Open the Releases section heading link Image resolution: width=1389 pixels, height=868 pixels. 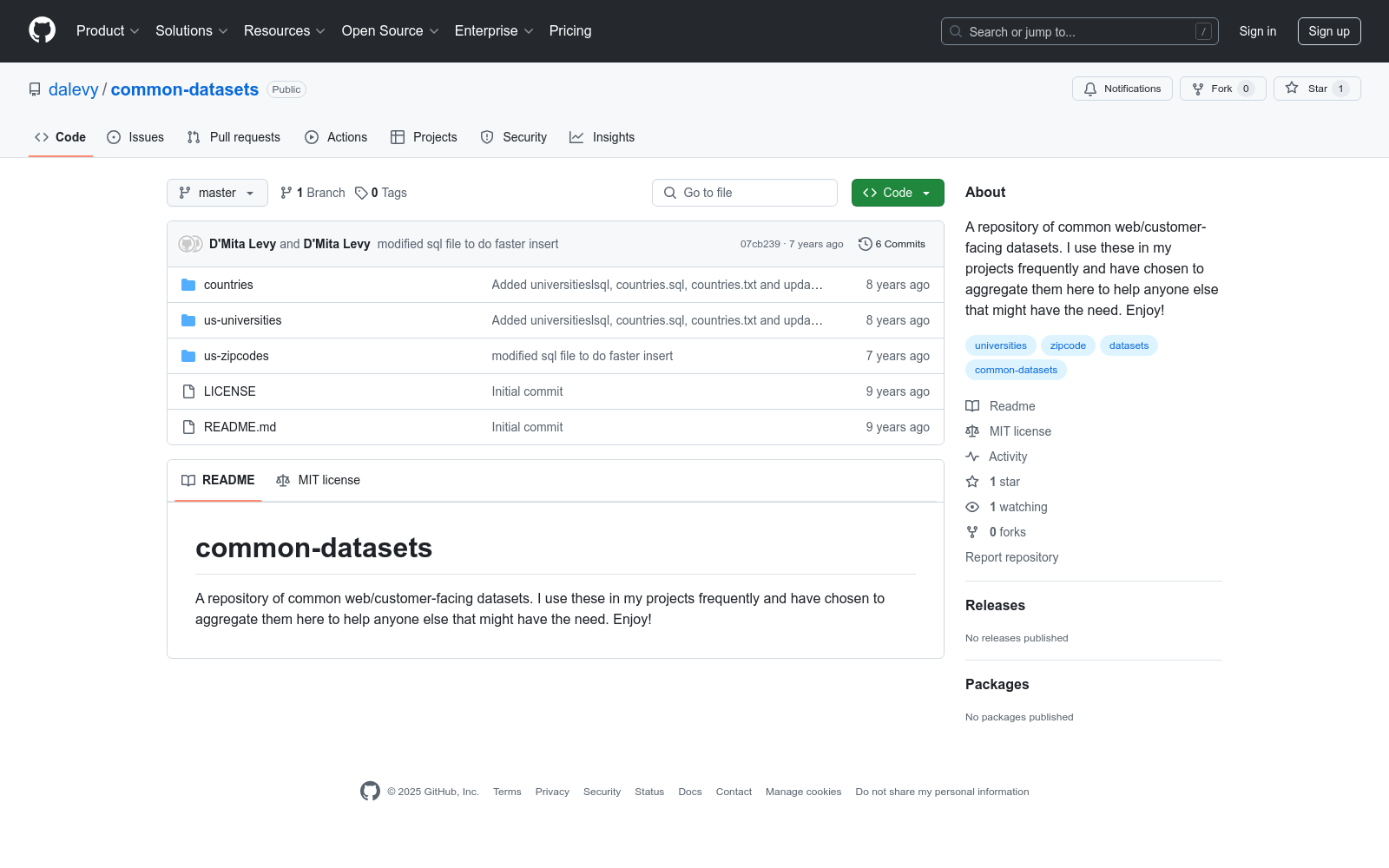point(995,605)
